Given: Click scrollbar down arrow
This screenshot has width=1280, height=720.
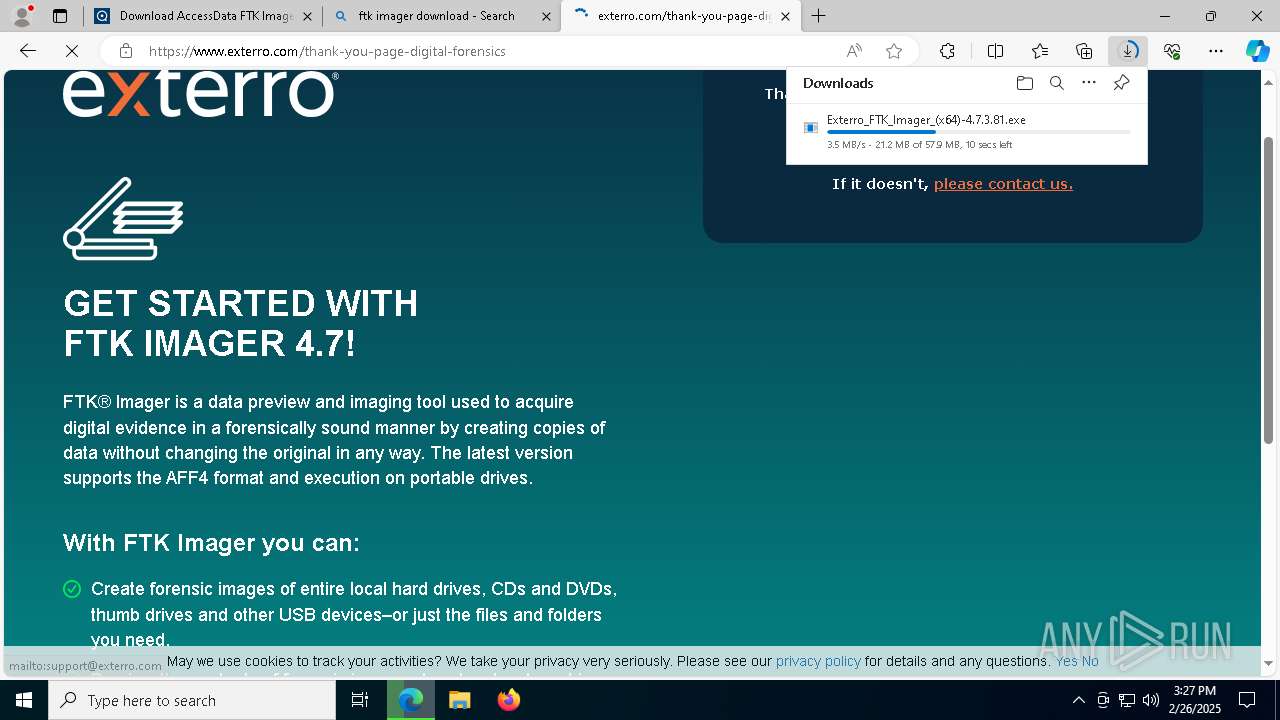Looking at the screenshot, I should pyautogui.click(x=1269, y=663).
